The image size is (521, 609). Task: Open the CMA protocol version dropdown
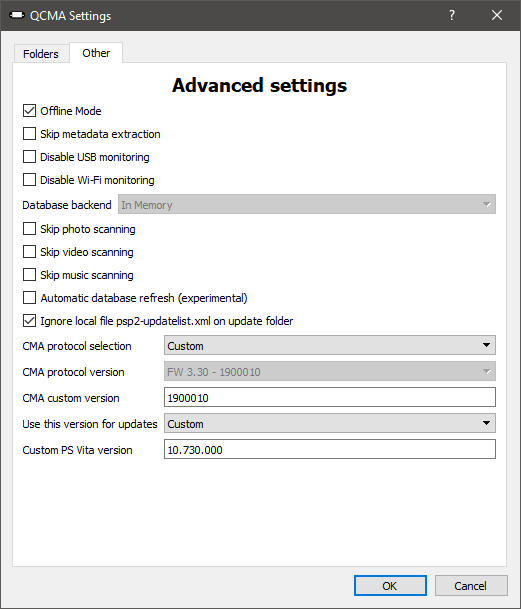(330, 372)
